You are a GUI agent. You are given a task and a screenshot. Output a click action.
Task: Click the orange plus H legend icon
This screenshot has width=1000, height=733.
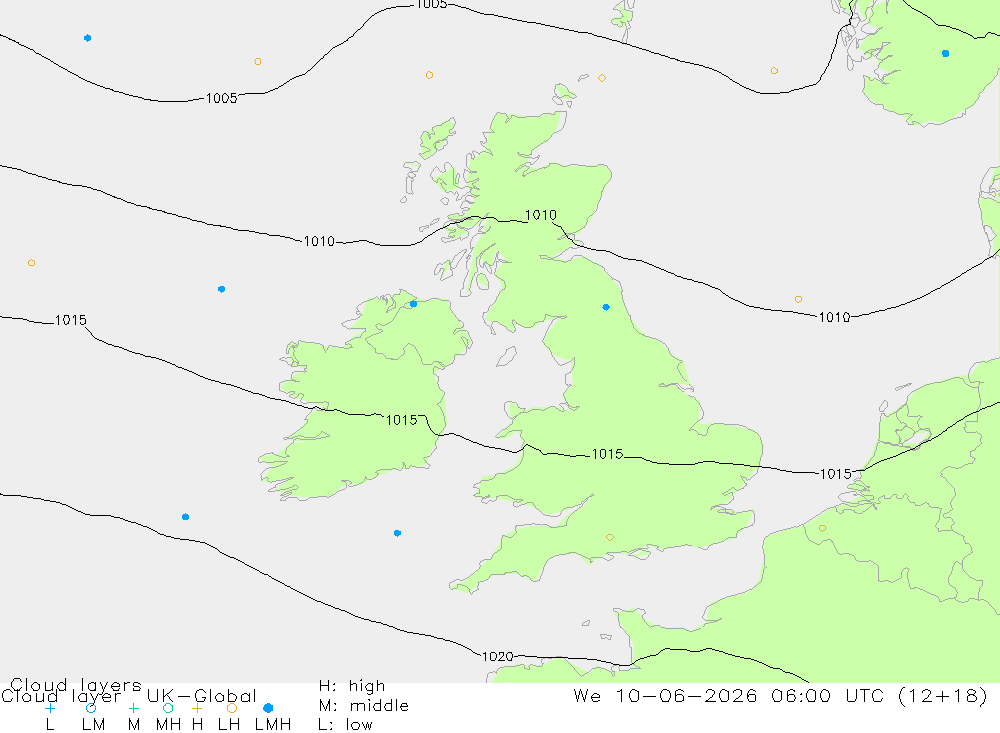[197, 708]
